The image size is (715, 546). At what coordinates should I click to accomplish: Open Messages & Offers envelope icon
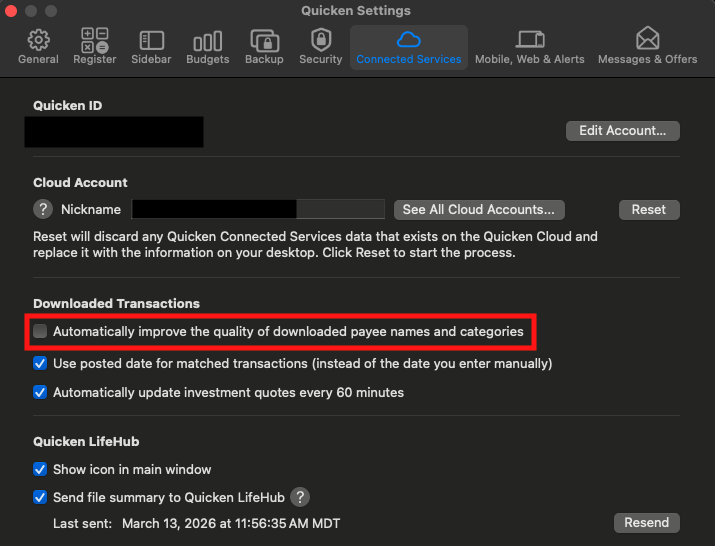coord(648,38)
